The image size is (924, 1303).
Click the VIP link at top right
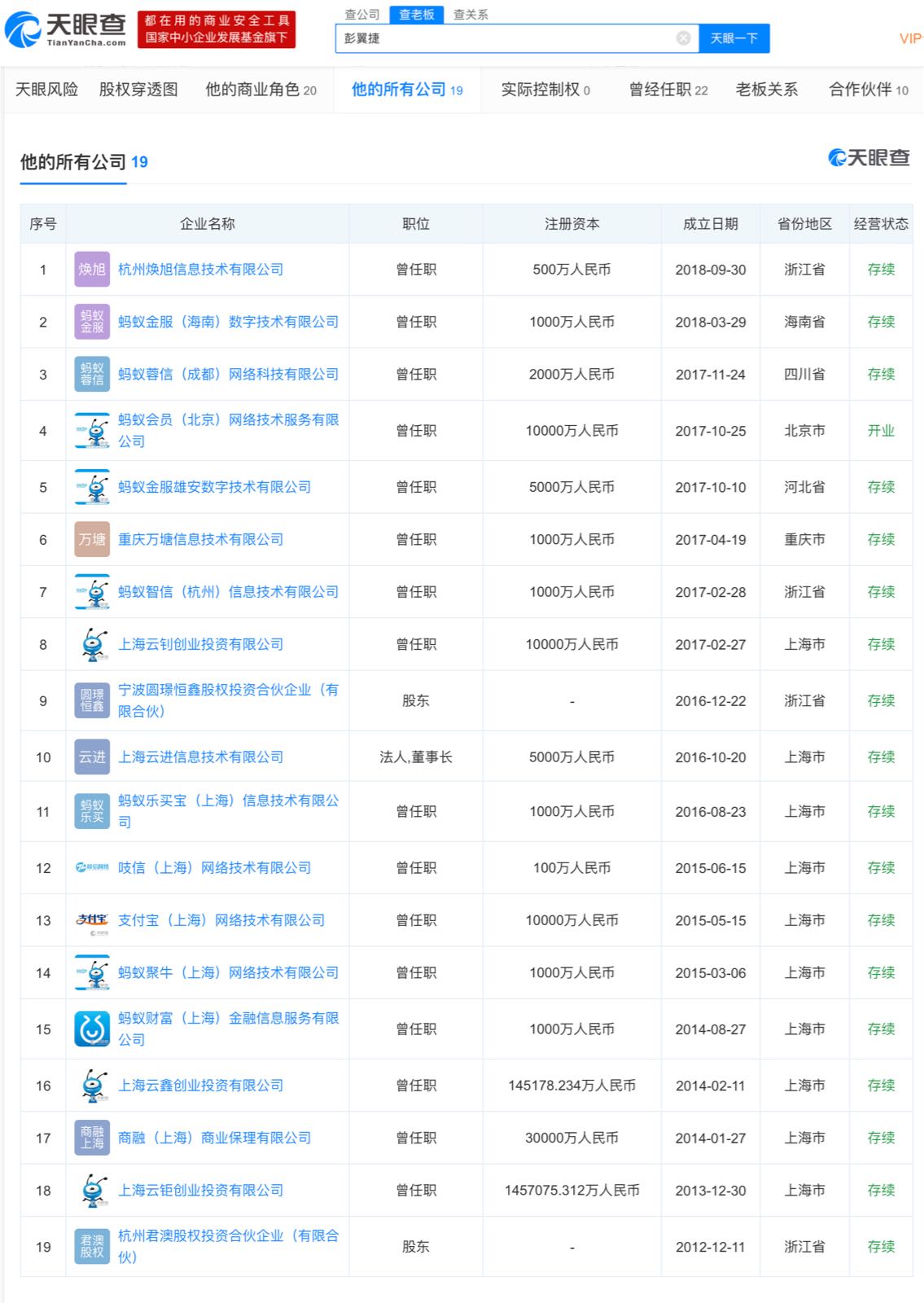[x=910, y=38]
